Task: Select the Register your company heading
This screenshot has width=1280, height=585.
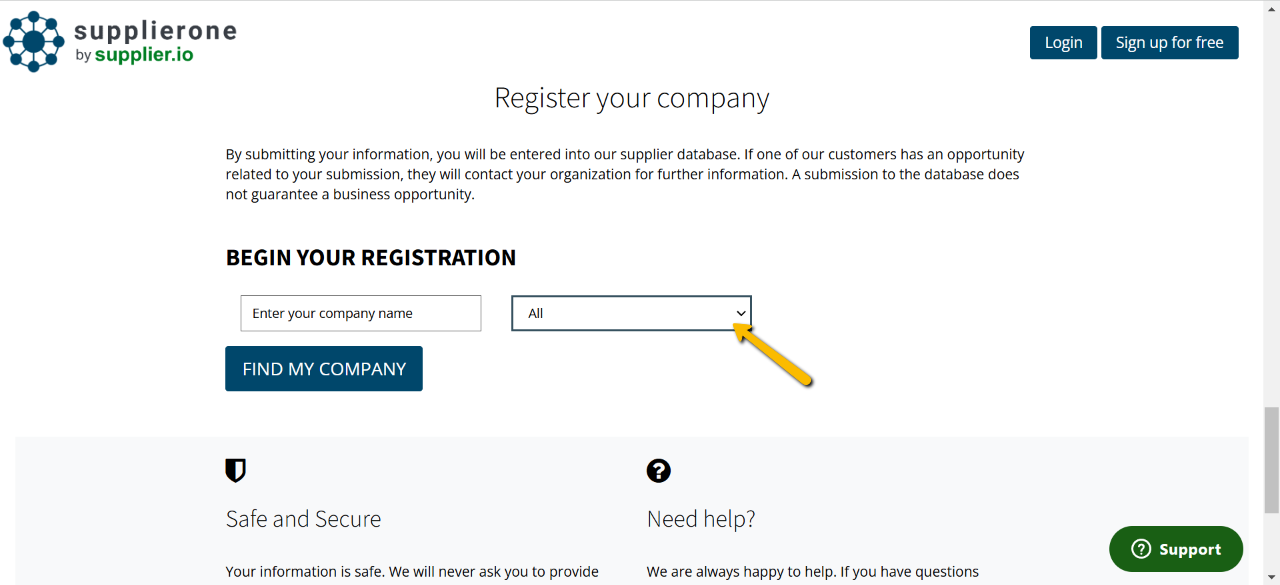Action: pos(631,98)
